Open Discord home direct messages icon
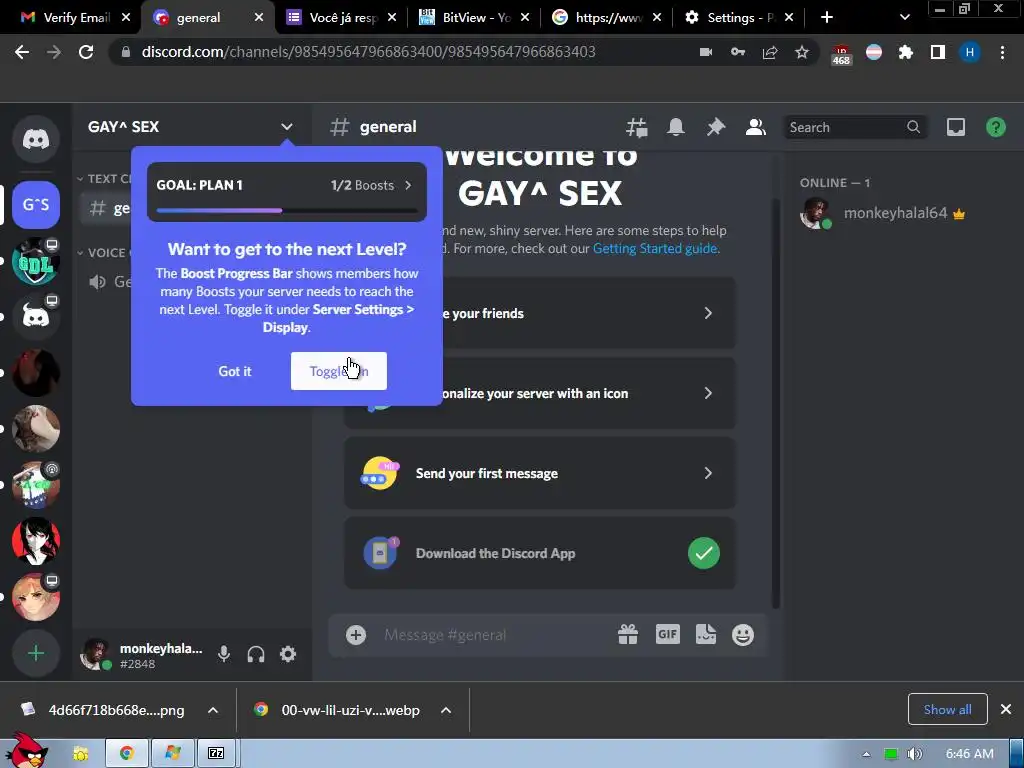The width and height of the screenshot is (1024, 768). [x=36, y=139]
